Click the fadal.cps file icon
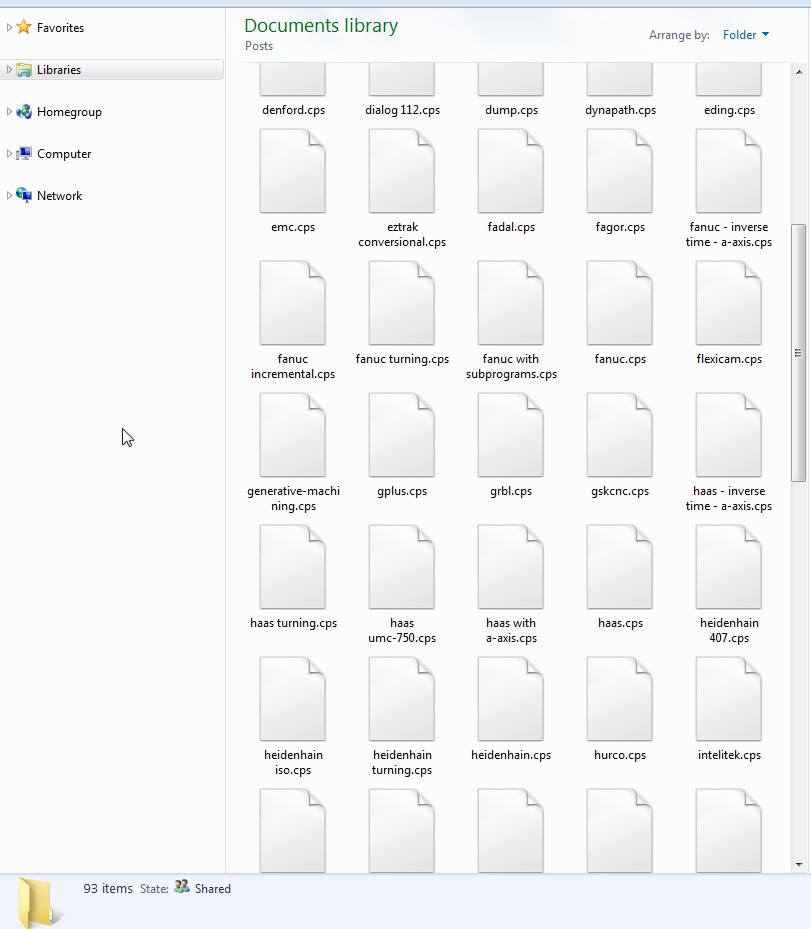This screenshot has height=929, width=811. pyautogui.click(x=510, y=172)
